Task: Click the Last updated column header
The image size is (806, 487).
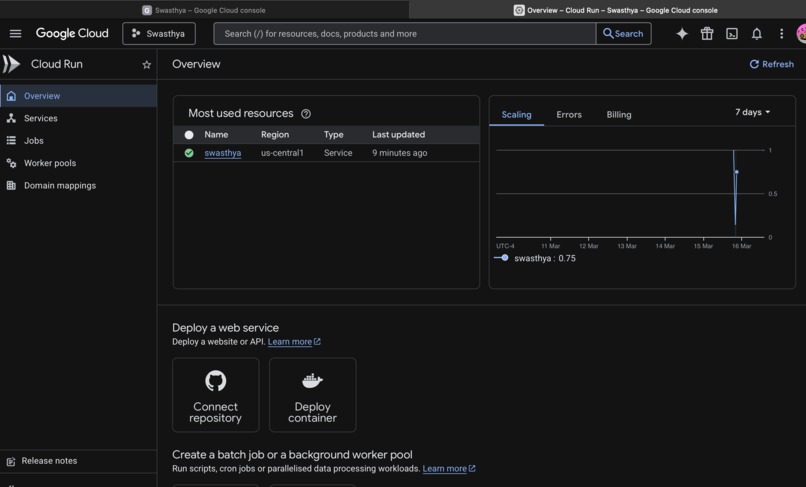Action: [398, 135]
